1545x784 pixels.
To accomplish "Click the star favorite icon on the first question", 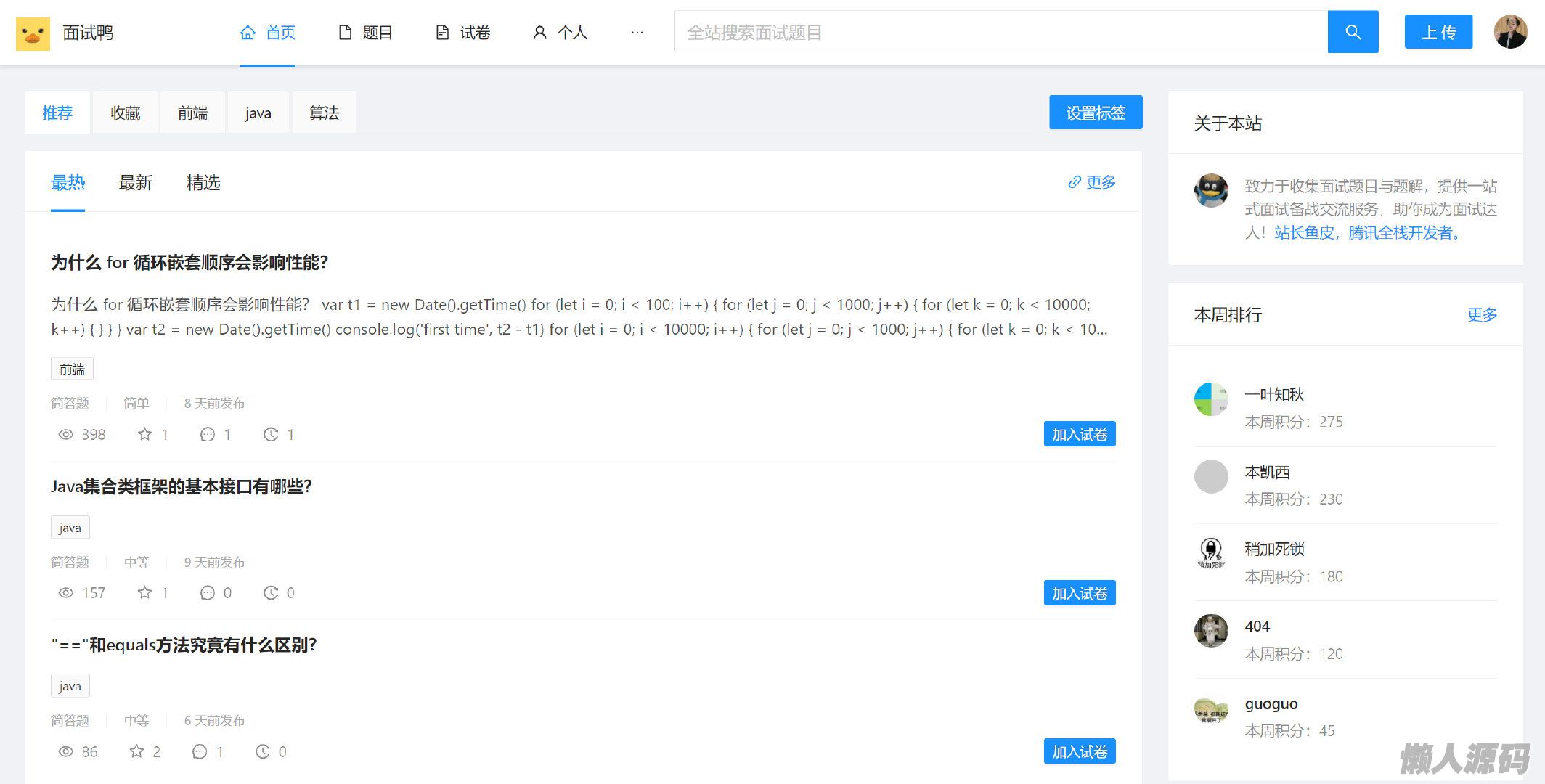I will [144, 434].
